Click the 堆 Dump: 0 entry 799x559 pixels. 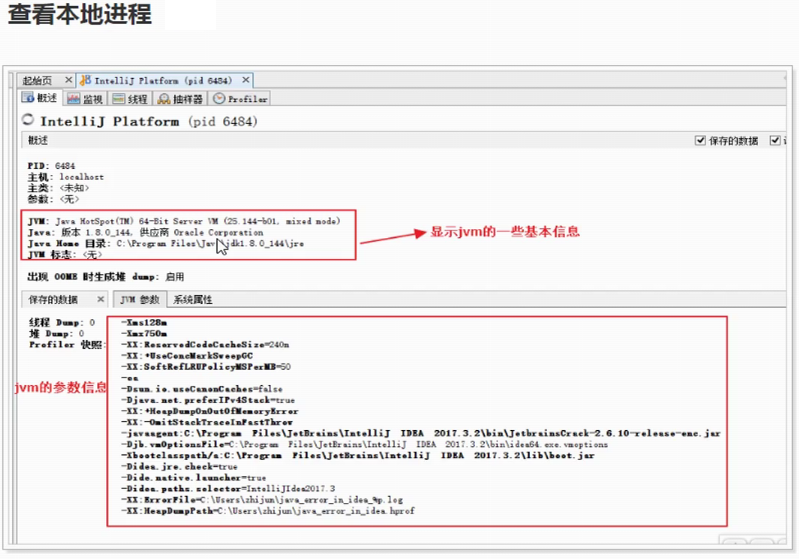57,334
